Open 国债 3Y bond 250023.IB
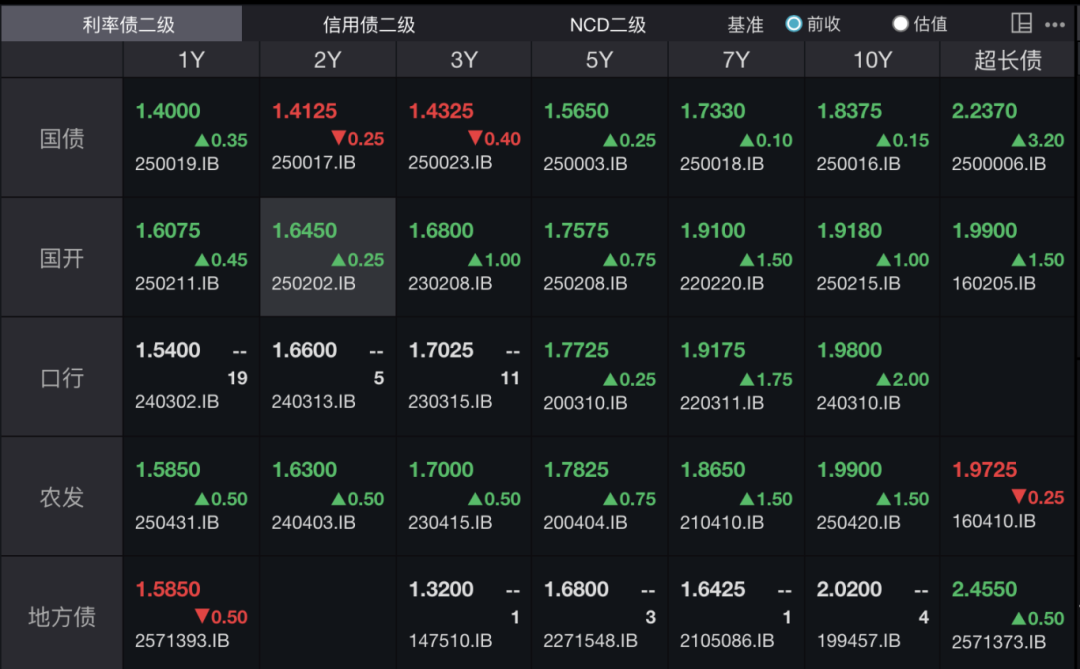Image resolution: width=1080 pixels, height=669 pixels. pos(464,138)
